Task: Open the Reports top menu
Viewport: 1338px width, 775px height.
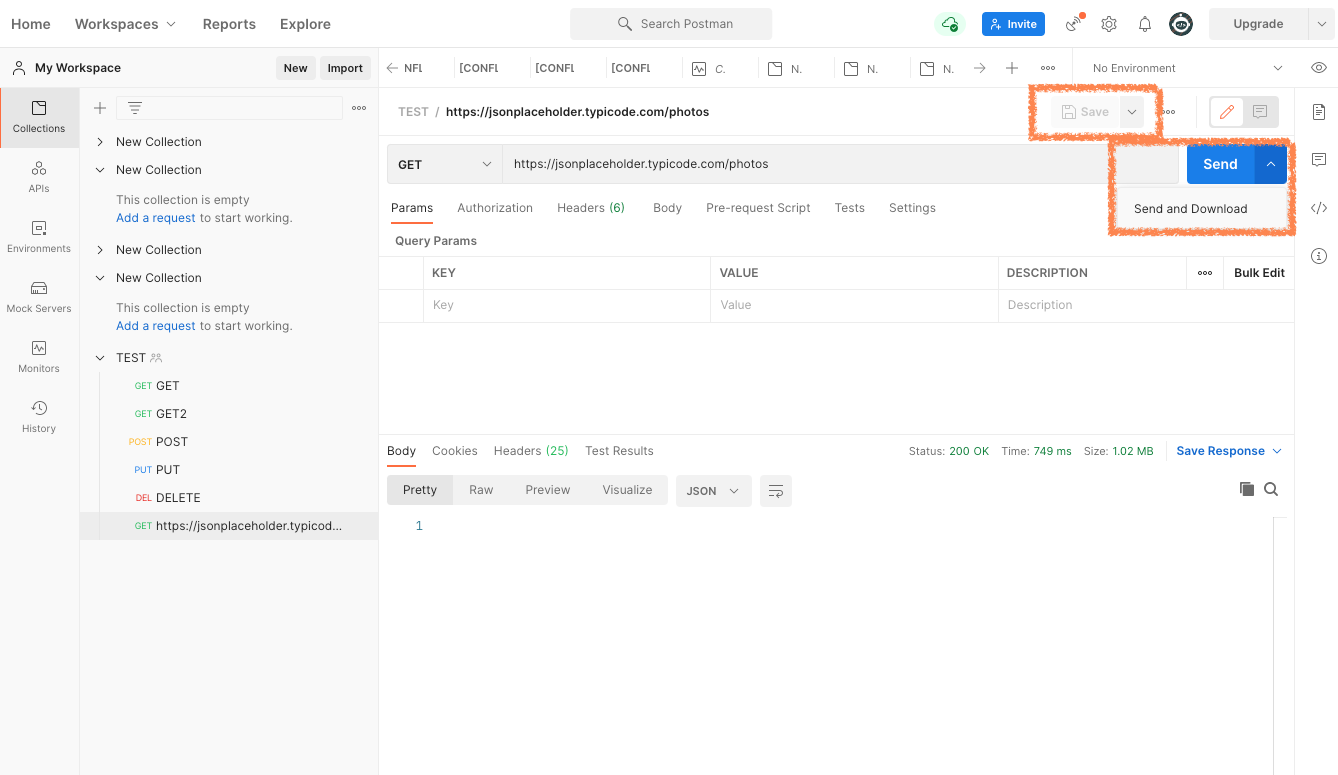Action: 229,24
